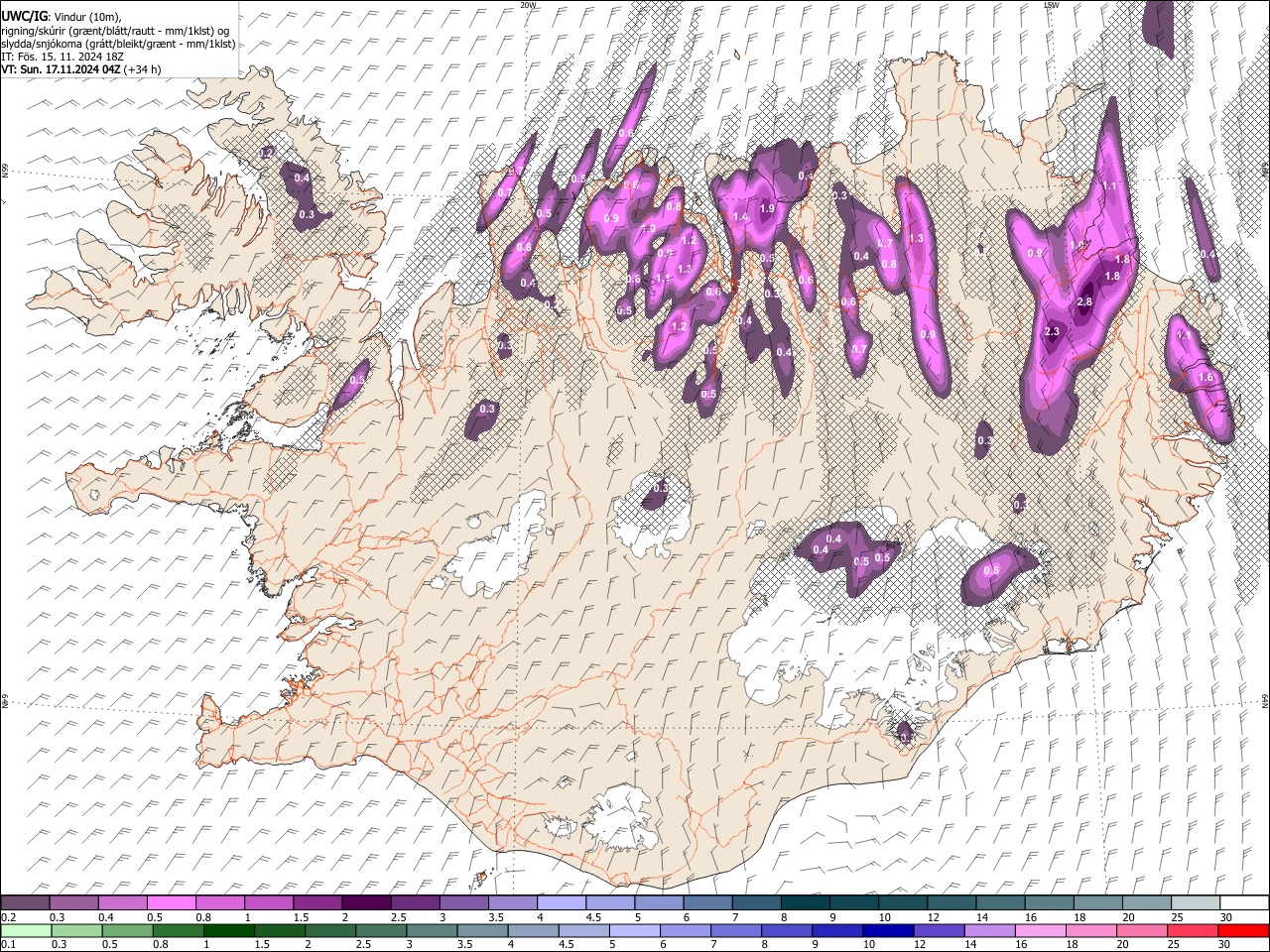Click the 2.3 precipitation value on the map
1270x952 pixels.
point(1053,332)
